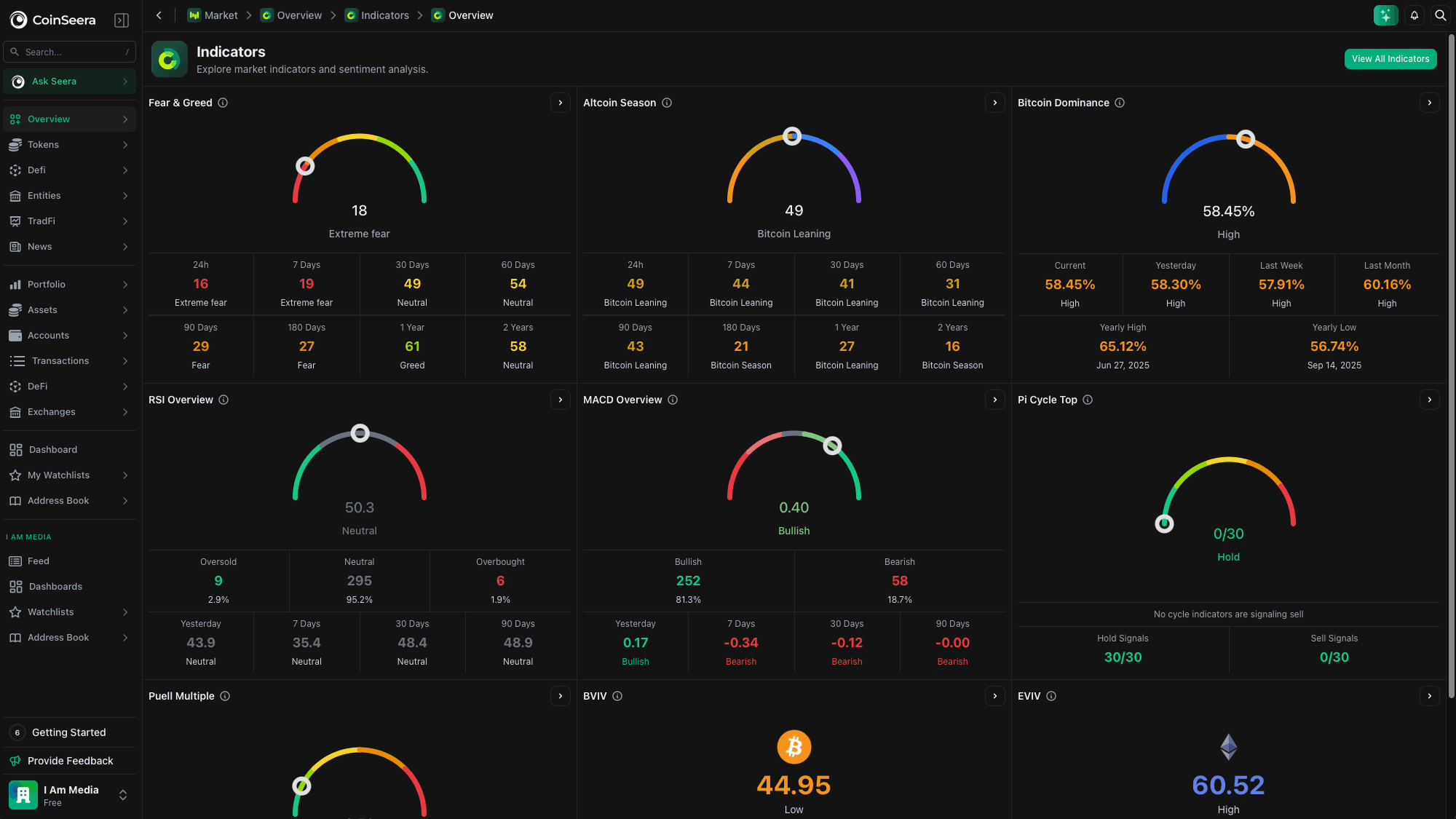Image resolution: width=1456 pixels, height=819 pixels.
Task: Open the Entities menu item
Action: [70, 196]
